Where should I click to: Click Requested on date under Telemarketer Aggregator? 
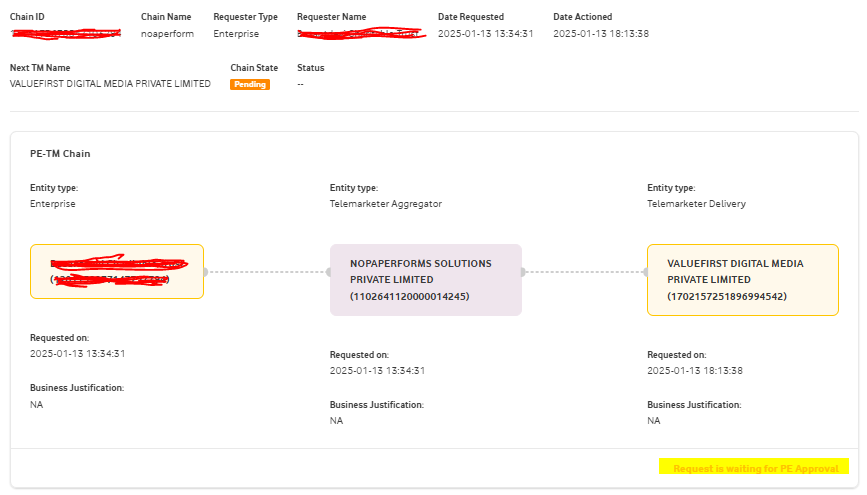377,371
